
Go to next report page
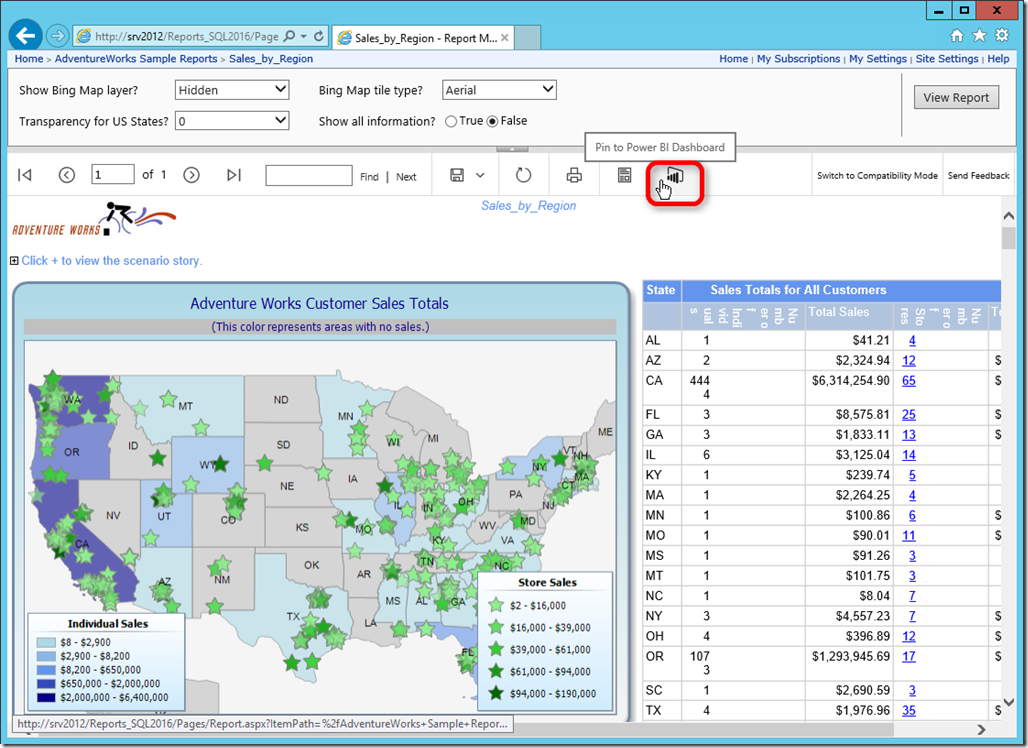coord(191,175)
